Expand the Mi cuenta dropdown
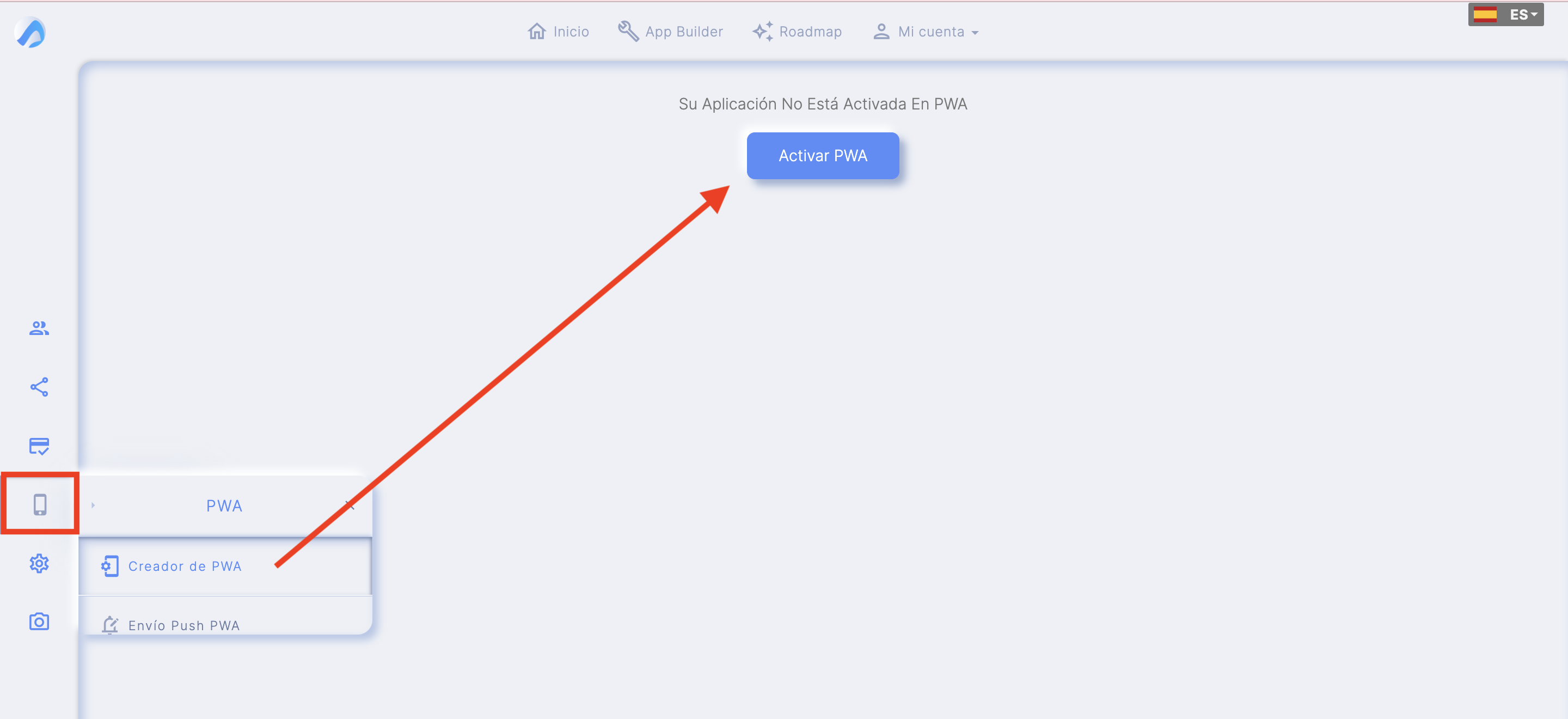 pyautogui.click(x=926, y=32)
